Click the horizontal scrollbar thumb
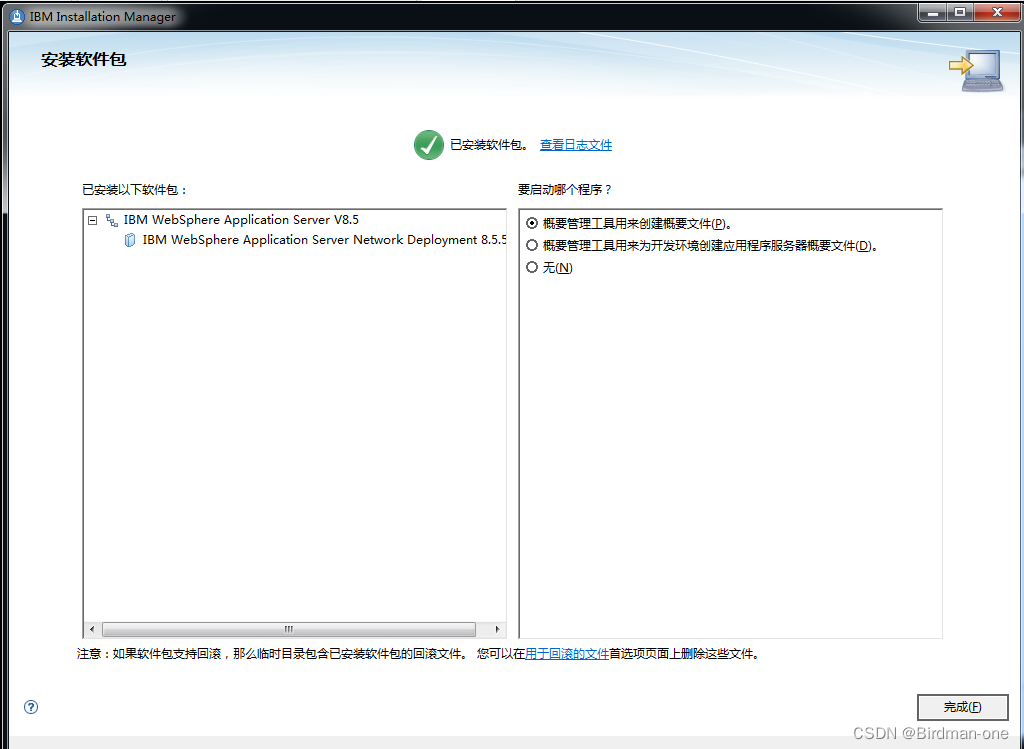The width and height of the screenshot is (1024, 749). tap(290, 629)
